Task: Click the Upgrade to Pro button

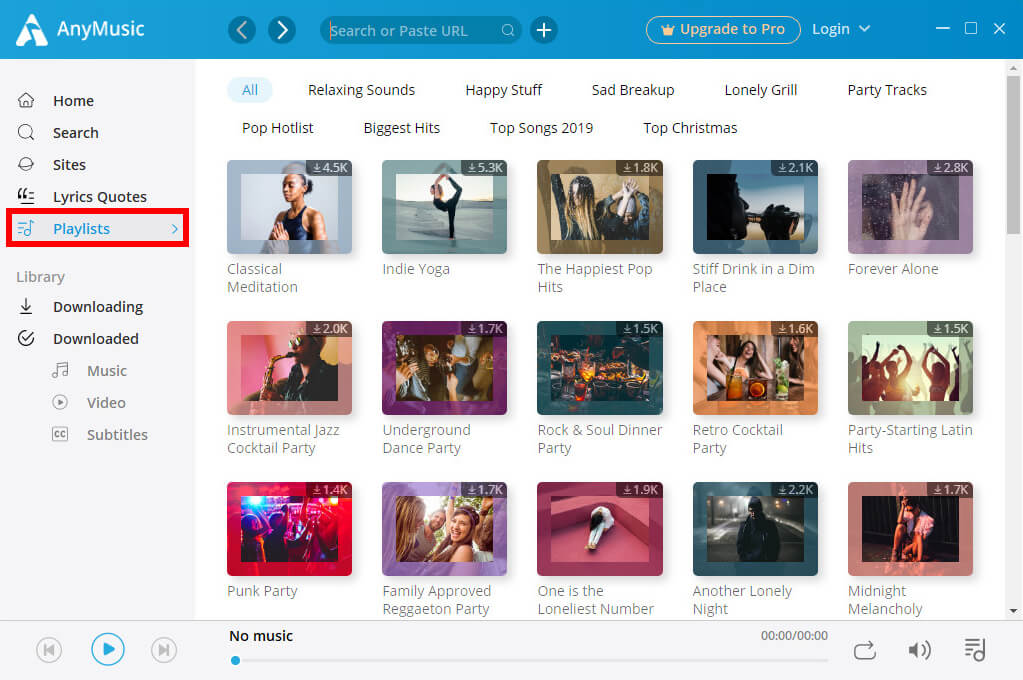Action: coord(723,29)
